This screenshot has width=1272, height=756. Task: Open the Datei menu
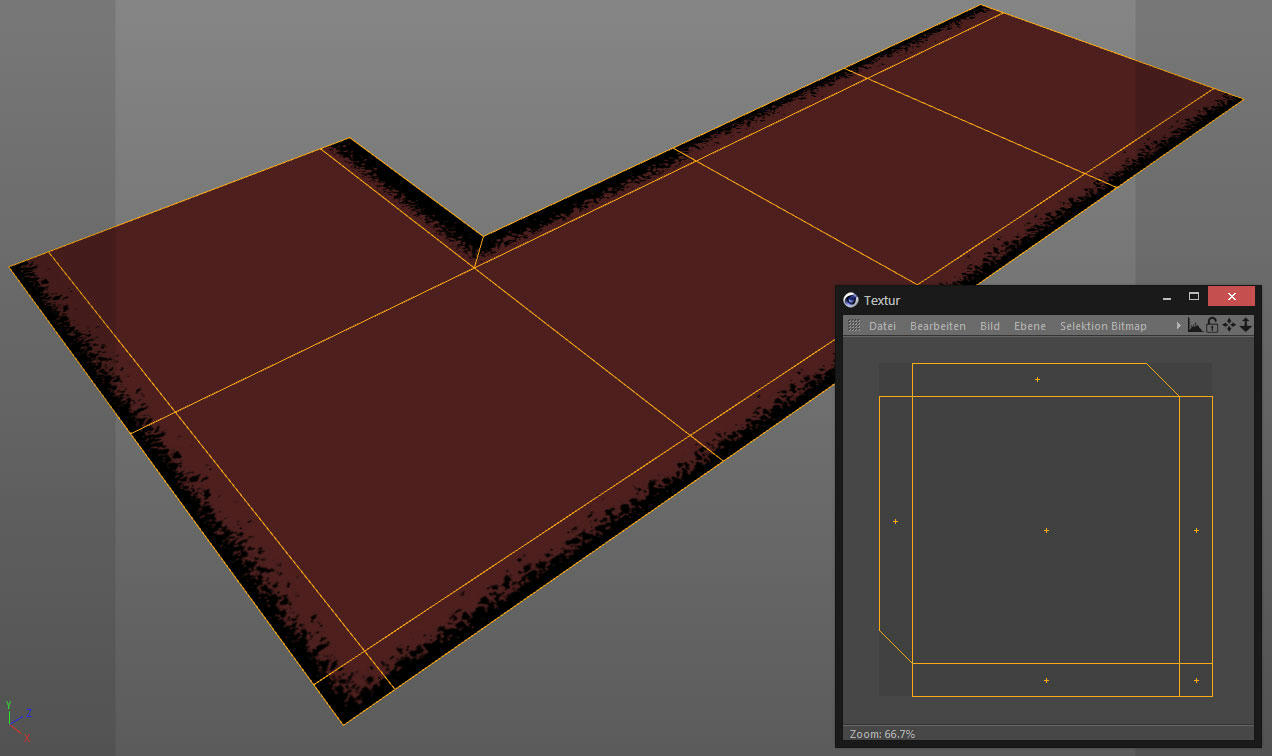[x=882, y=326]
